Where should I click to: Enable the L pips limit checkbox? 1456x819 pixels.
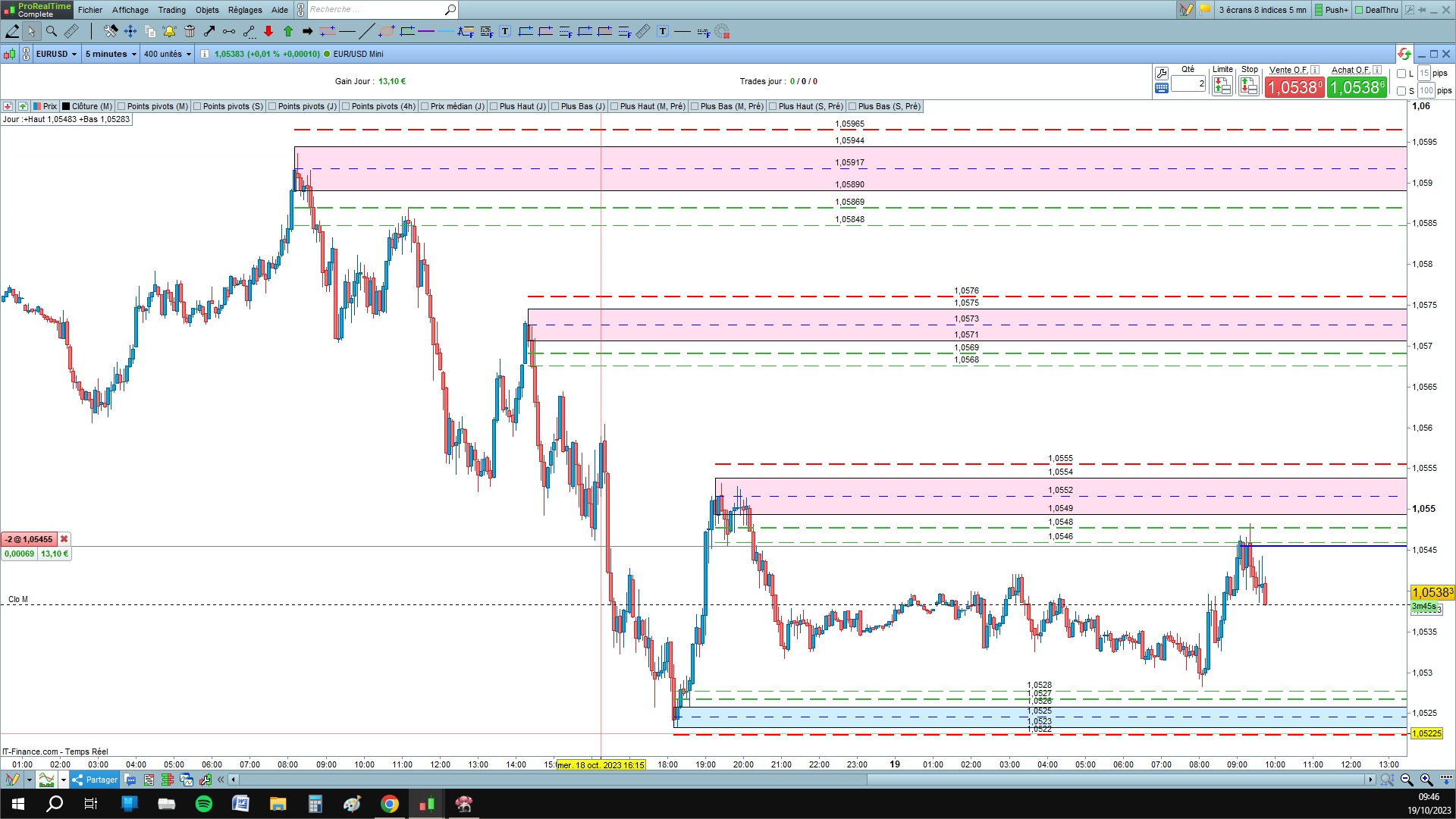click(x=1401, y=74)
